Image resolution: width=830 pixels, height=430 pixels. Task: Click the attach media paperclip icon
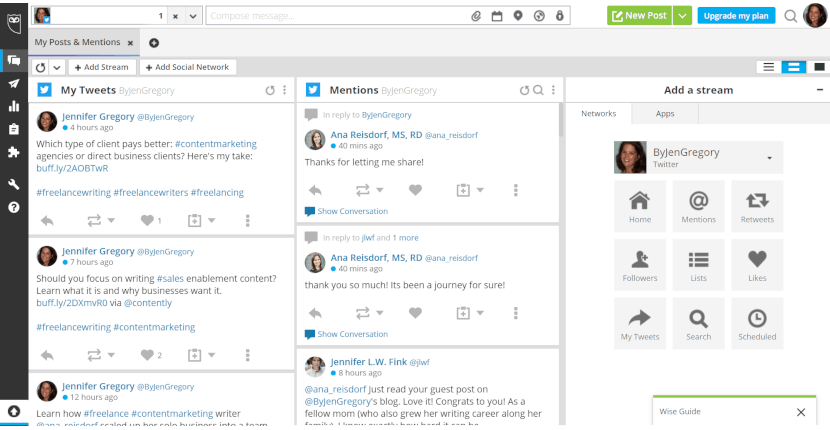point(476,16)
